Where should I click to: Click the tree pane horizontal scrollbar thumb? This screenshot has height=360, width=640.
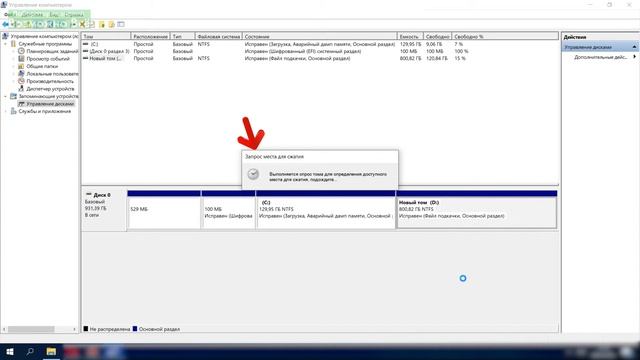tap(31, 329)
